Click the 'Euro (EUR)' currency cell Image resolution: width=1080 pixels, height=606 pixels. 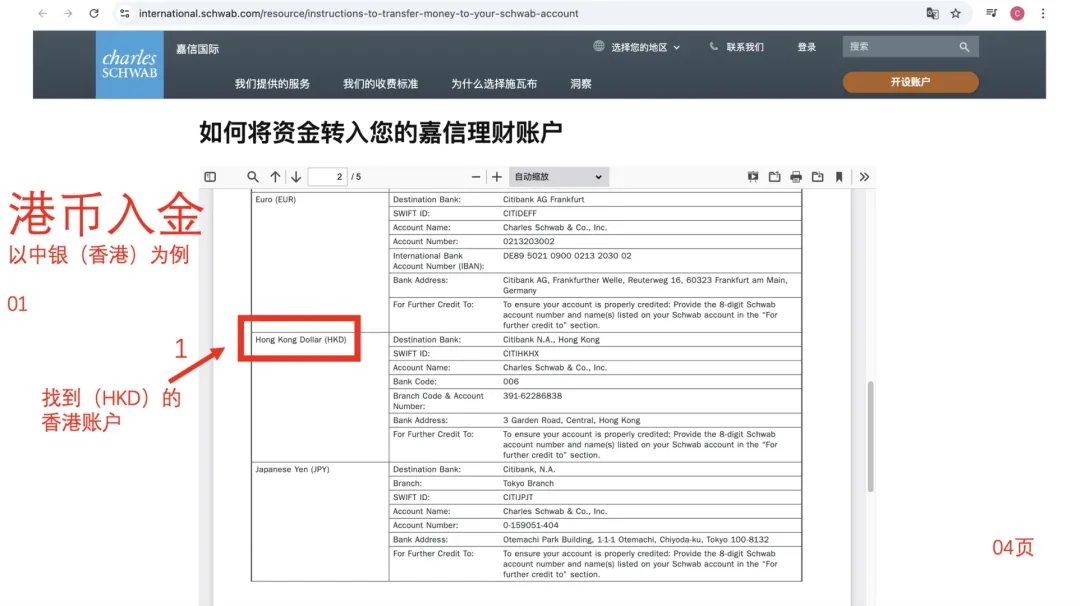coord(276,199)
